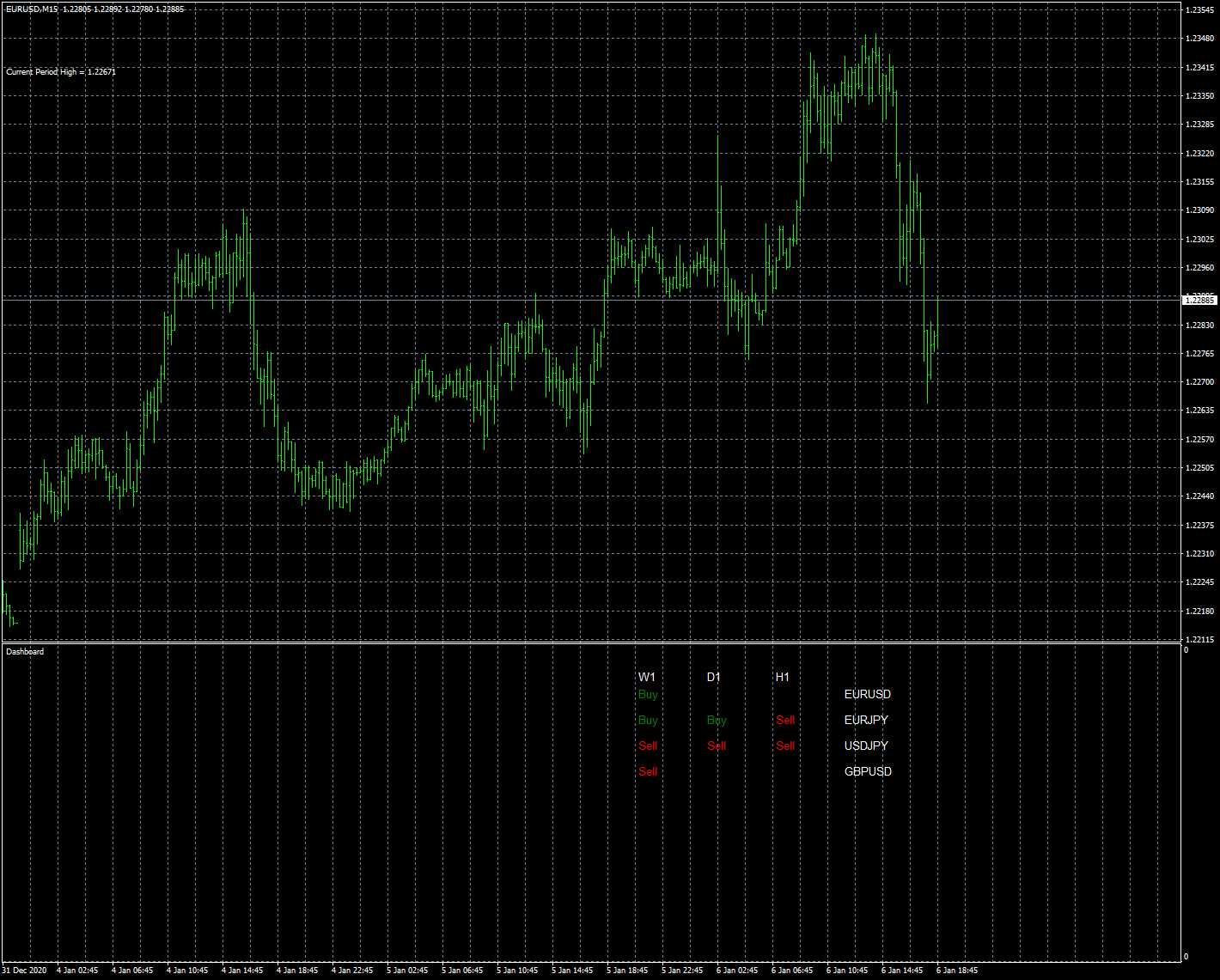Image resolution: width=1220 pixels, height=980 pixels.
Task: Click the '5 Jan 10:45' time axis label
Action: pyautogui.click(x=517, y=971)
